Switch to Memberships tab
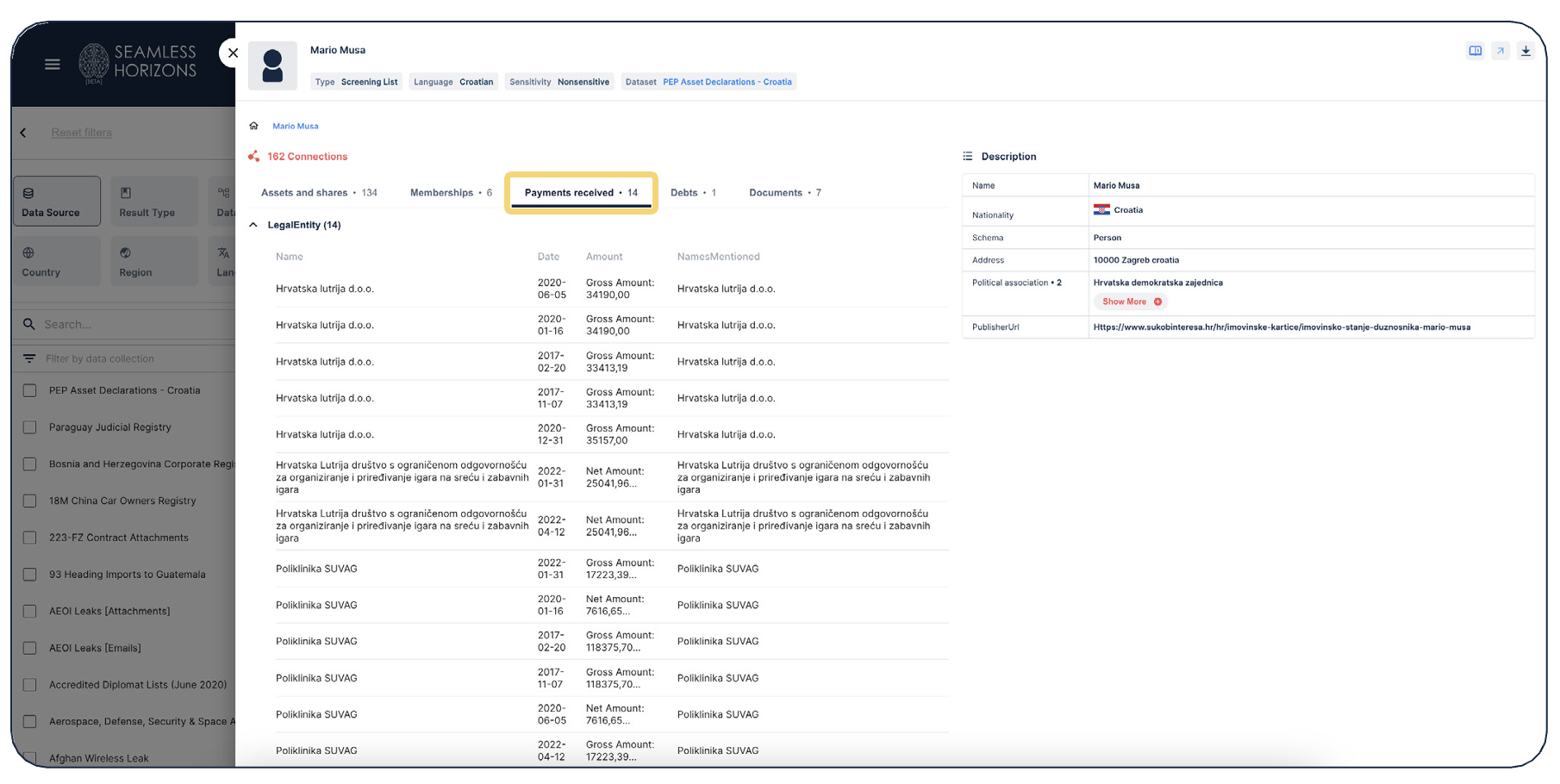 [451, 193]
